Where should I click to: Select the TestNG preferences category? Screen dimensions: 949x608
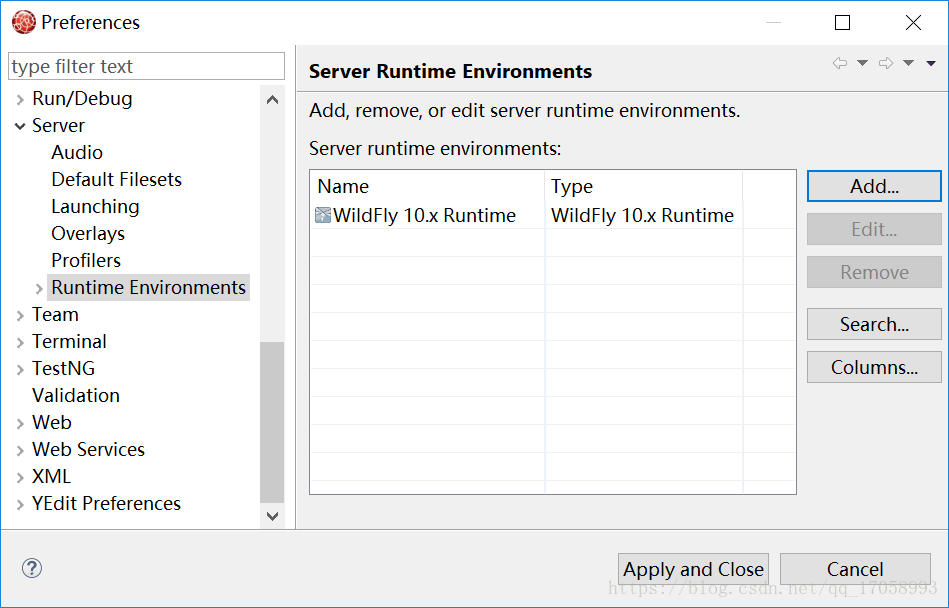tap(63, 368)
